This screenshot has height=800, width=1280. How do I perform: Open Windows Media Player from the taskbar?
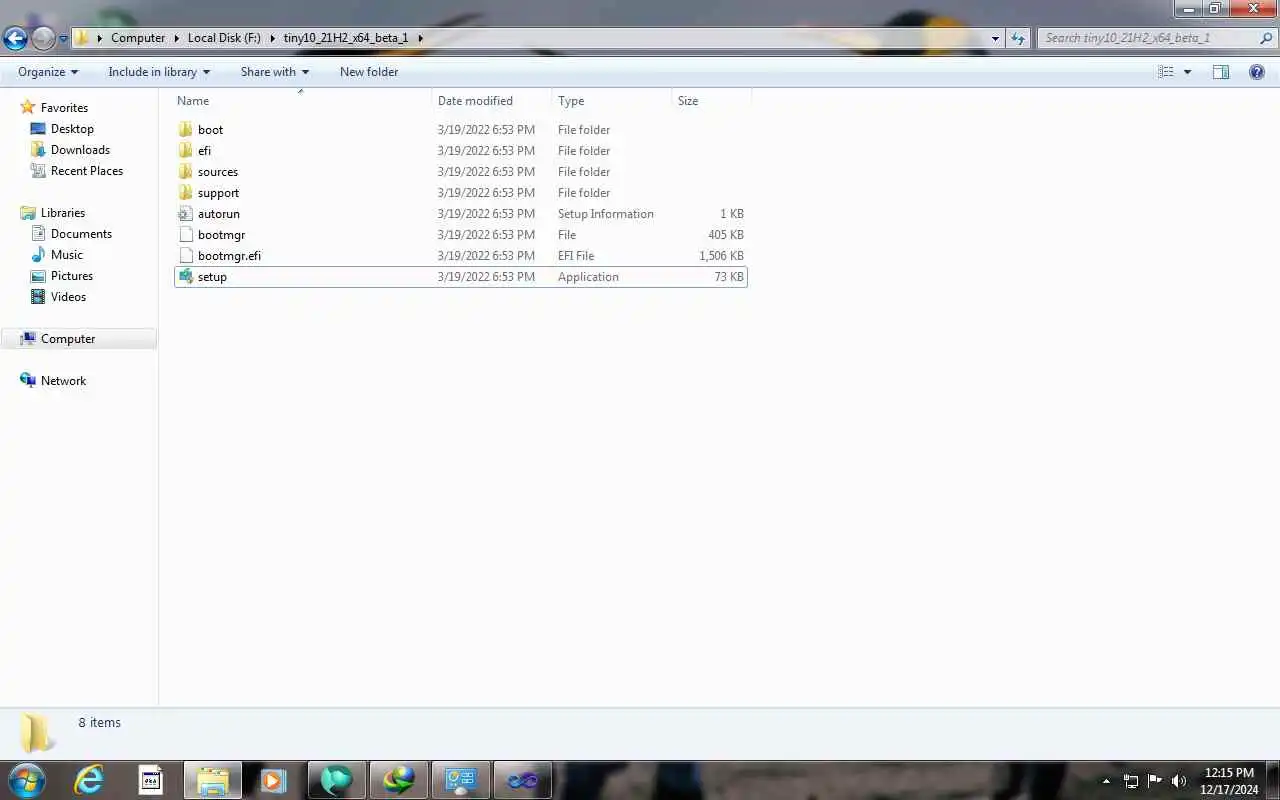tap(273, 780)
